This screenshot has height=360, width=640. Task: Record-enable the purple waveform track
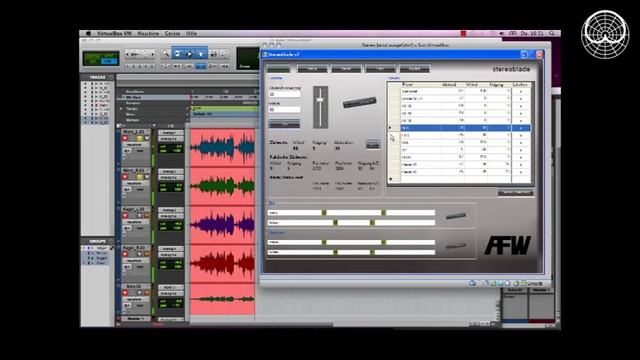125,216
